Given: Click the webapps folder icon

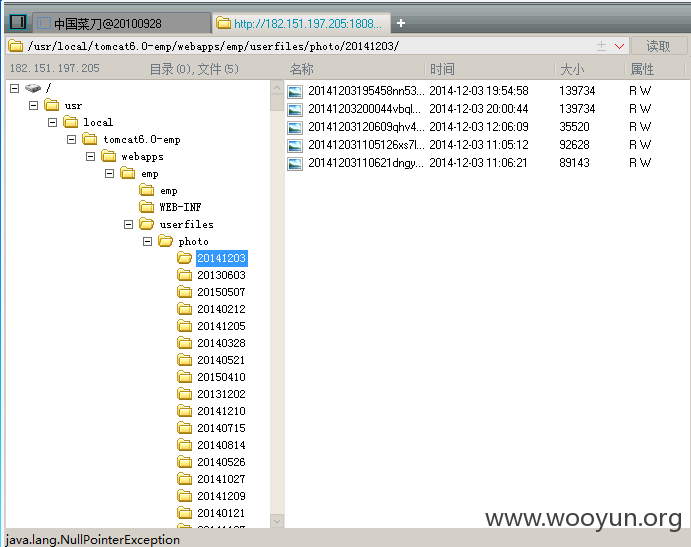Looking at the screenshot, I should coord(109,156).
